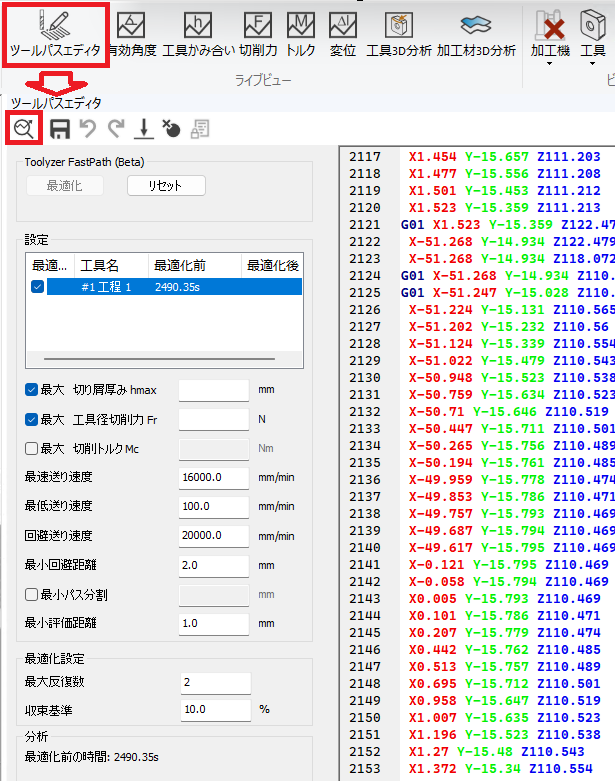The height and width of the screenshot is (781, 615).
Task: Select code line 2121 starting with G01
Action: pos(507,225)
